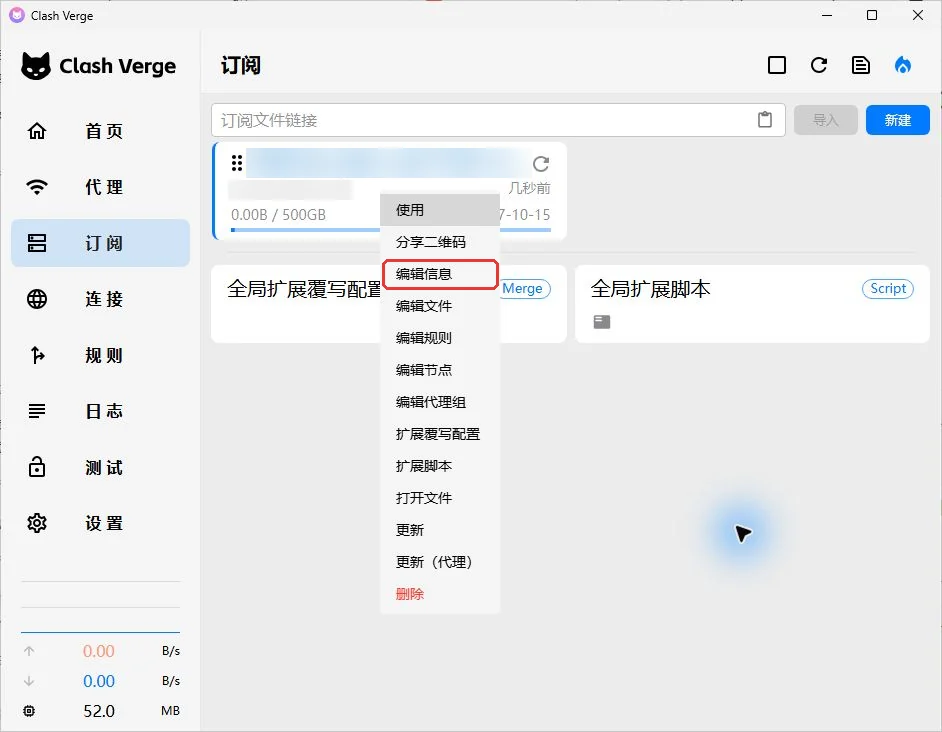Choose 更新（代理）menu entry
The height and width of the screenshot is (732, 942).
440,562
